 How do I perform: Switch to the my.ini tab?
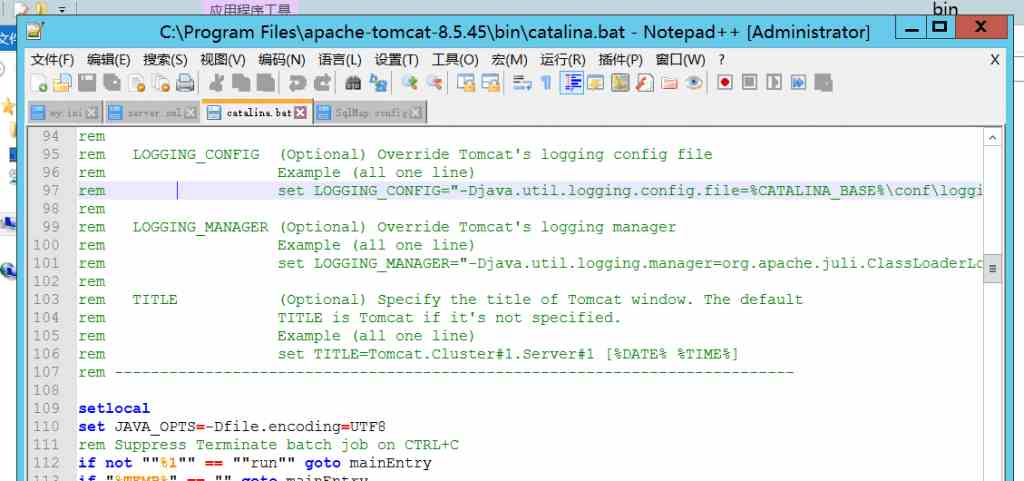click(x=65, y=113)
